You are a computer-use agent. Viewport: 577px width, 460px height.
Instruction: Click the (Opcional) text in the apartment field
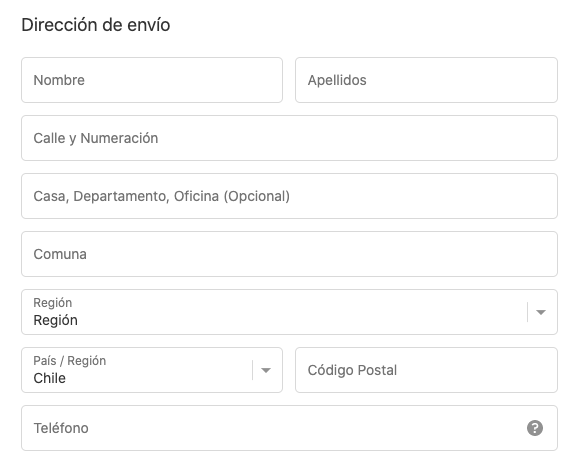(257, 197)
